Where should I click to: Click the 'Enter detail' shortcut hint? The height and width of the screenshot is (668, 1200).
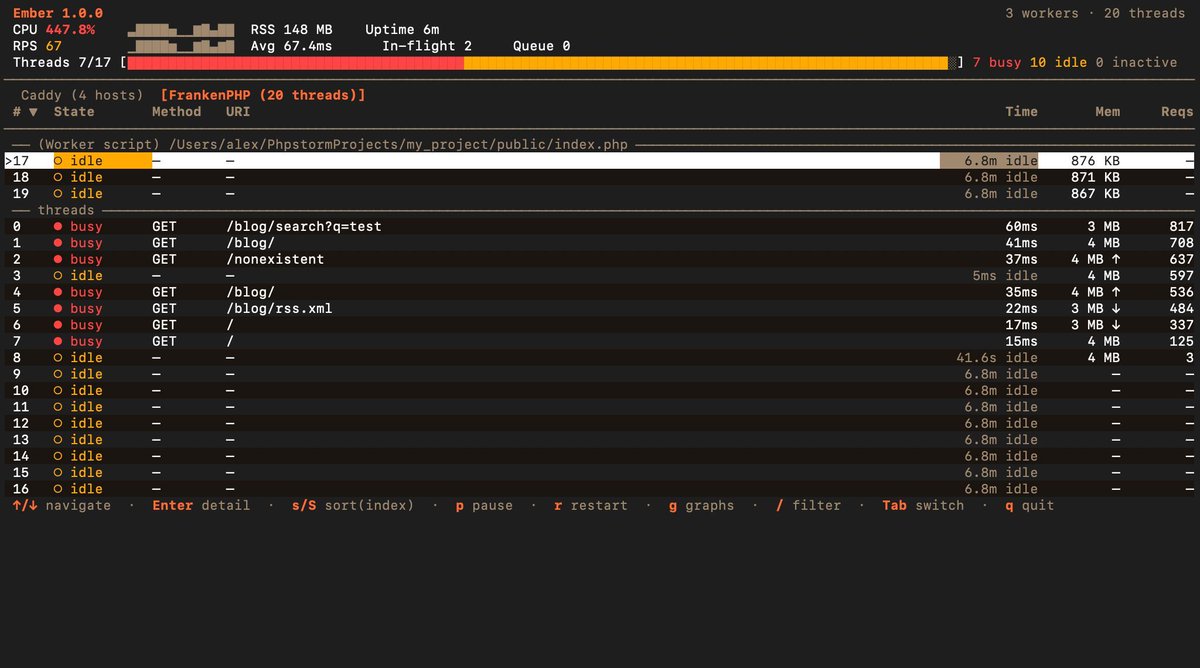point(201,505)
